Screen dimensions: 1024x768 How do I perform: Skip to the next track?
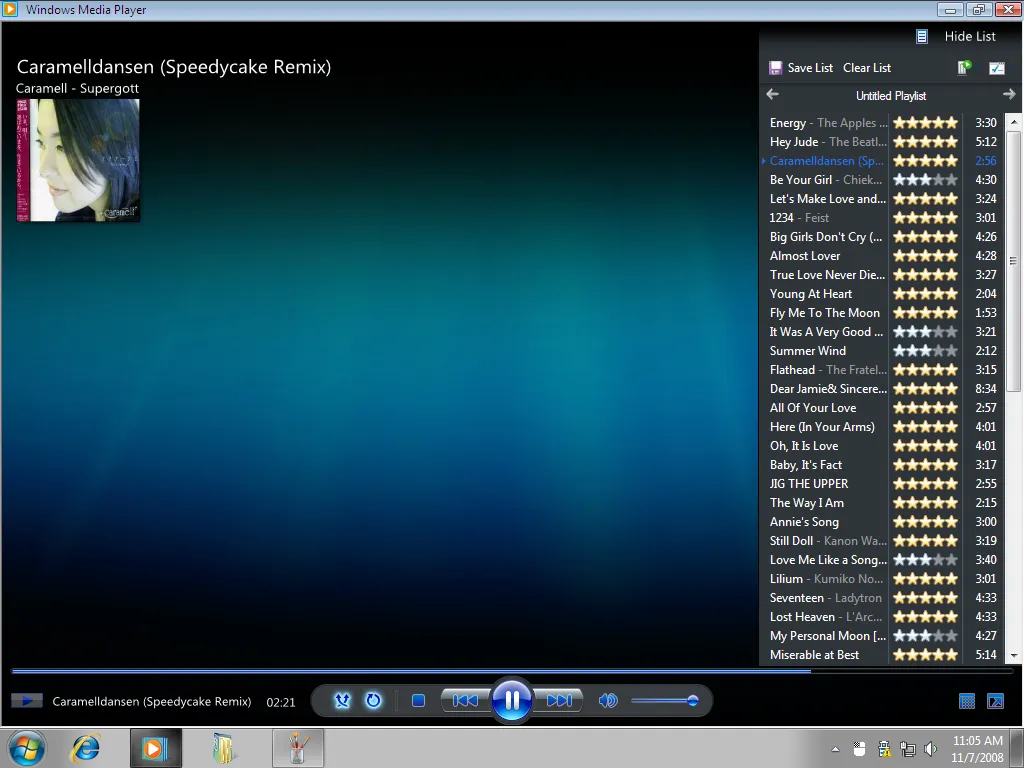(559, 701)
